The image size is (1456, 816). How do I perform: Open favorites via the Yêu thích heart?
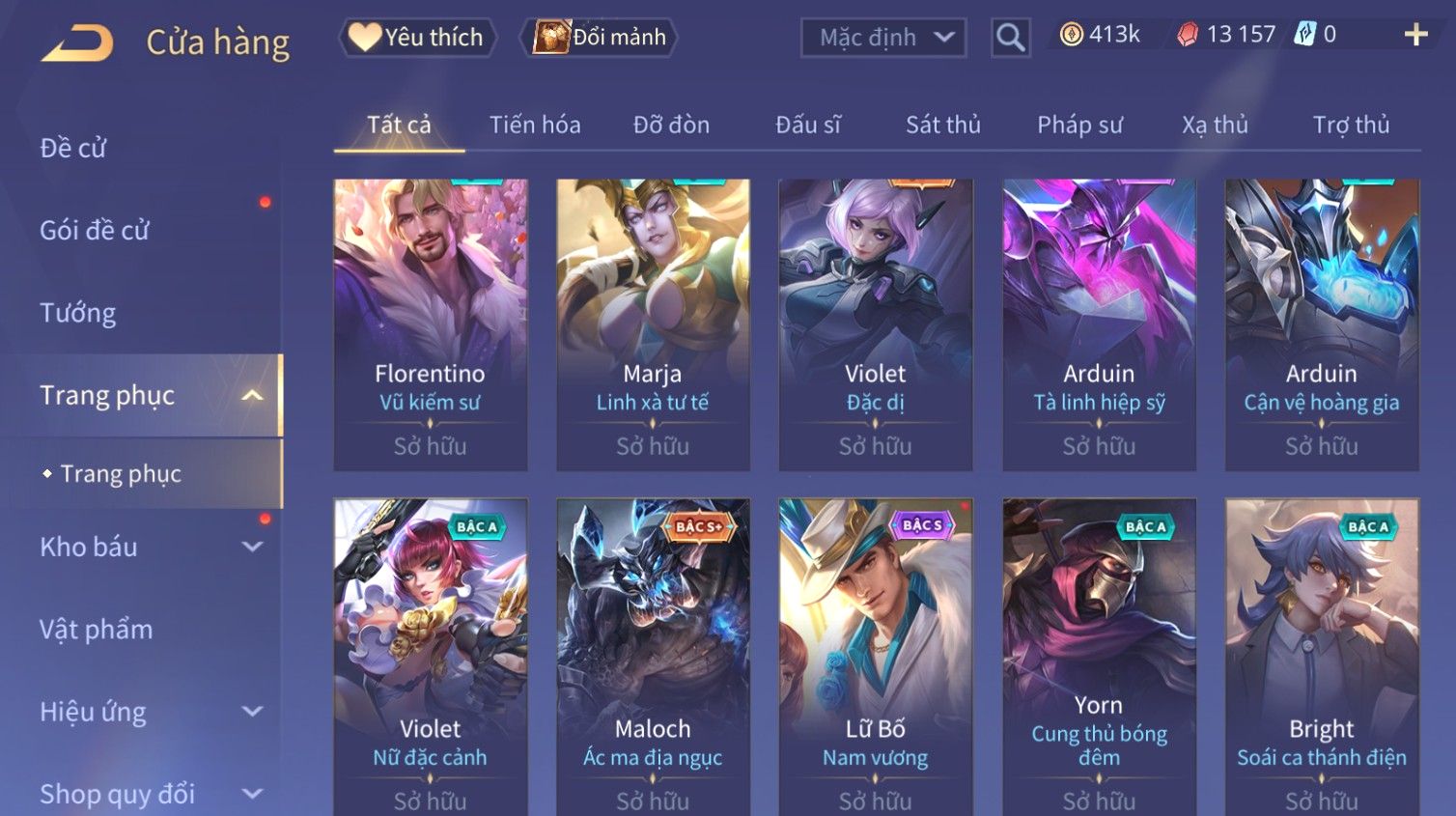(x=365, y=37)
